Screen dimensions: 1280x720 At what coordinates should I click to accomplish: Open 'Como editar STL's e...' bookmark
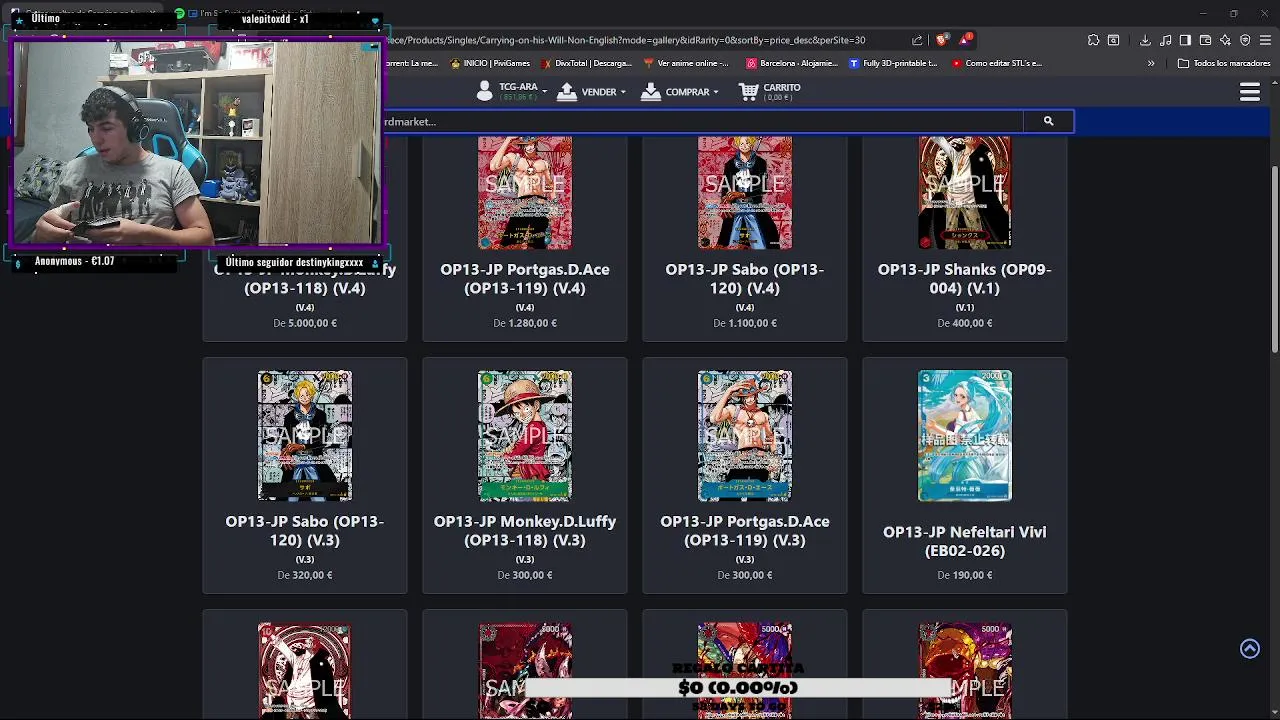[x=997, y=63]
